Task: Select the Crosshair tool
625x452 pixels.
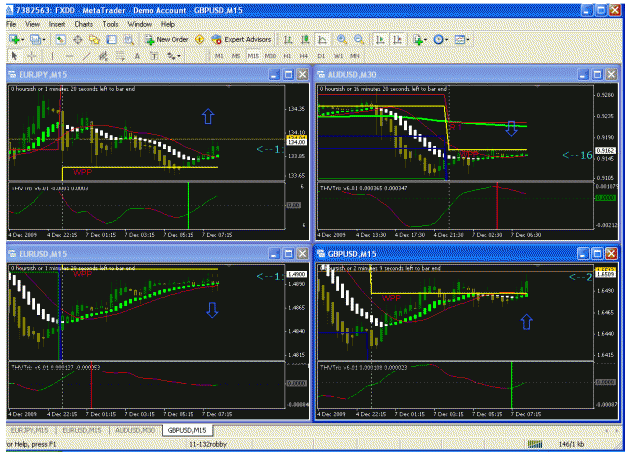Action: tap(32, 56)
